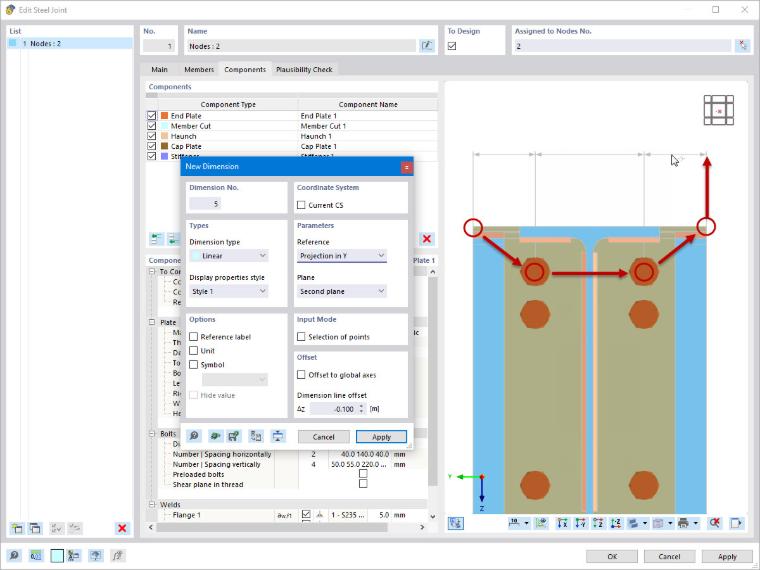Switch to the Members tab
760x570 pixels.
[199, 69]
